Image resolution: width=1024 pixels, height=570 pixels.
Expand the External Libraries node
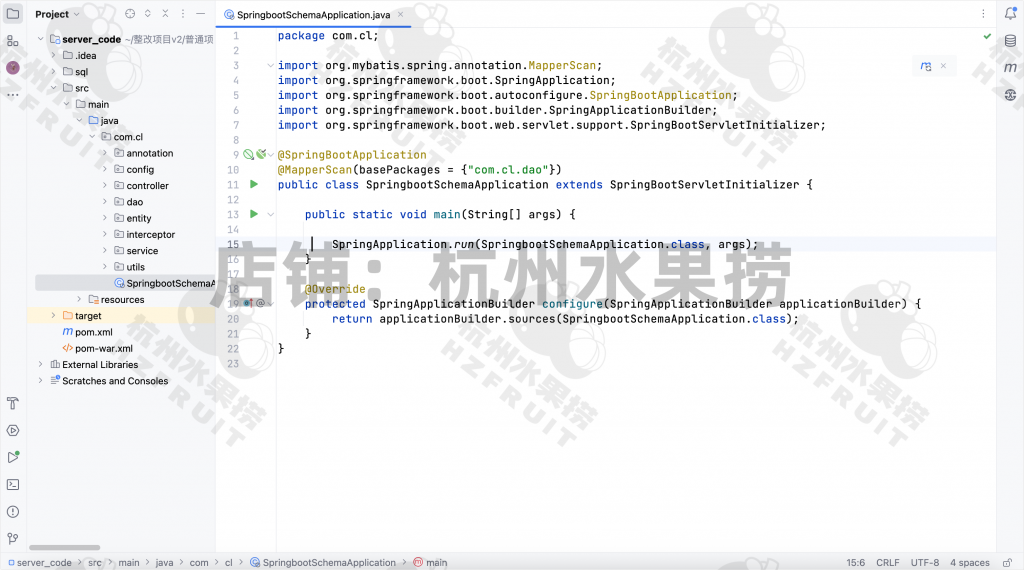[41, 365]
